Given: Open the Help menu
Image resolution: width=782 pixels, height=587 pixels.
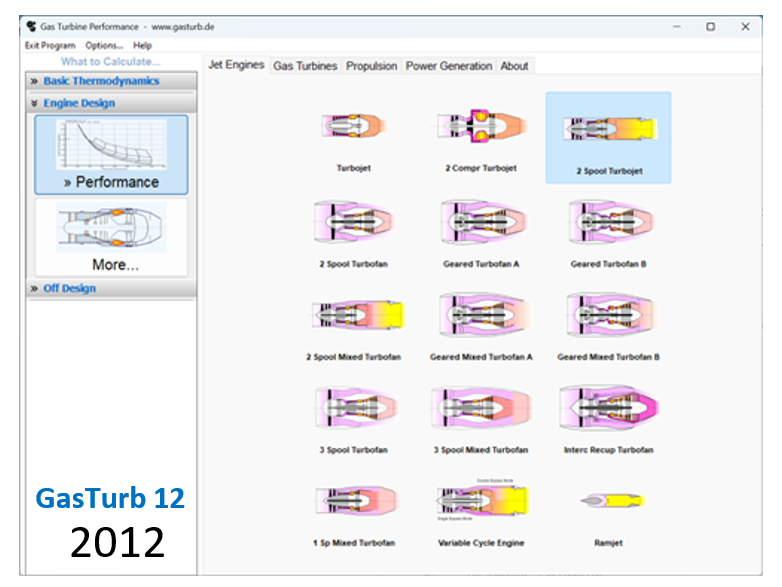Looking at the screenshot, I should tap(142, 45).
